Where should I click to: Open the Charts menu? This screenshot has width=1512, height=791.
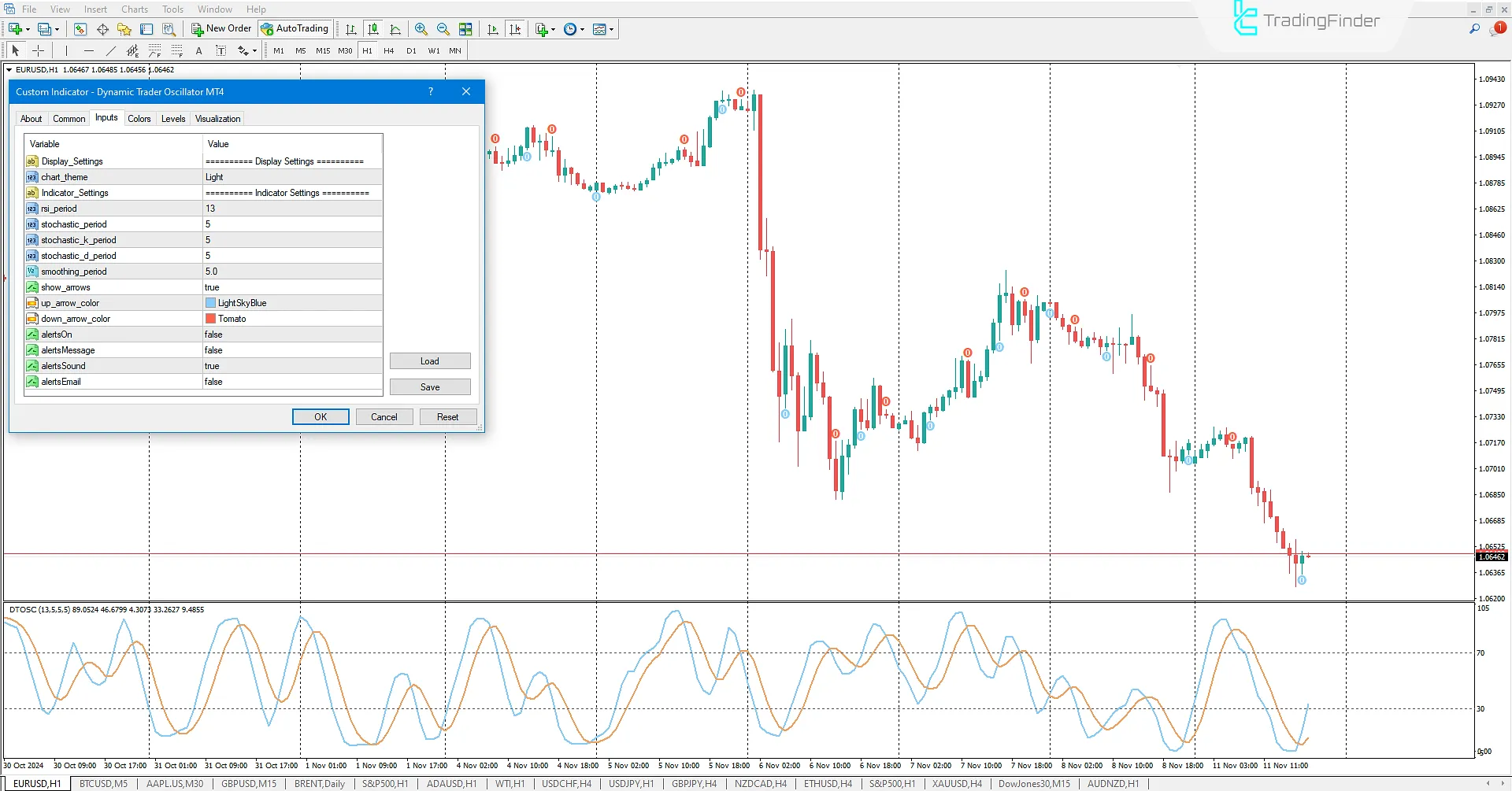[x=135, y=9]
